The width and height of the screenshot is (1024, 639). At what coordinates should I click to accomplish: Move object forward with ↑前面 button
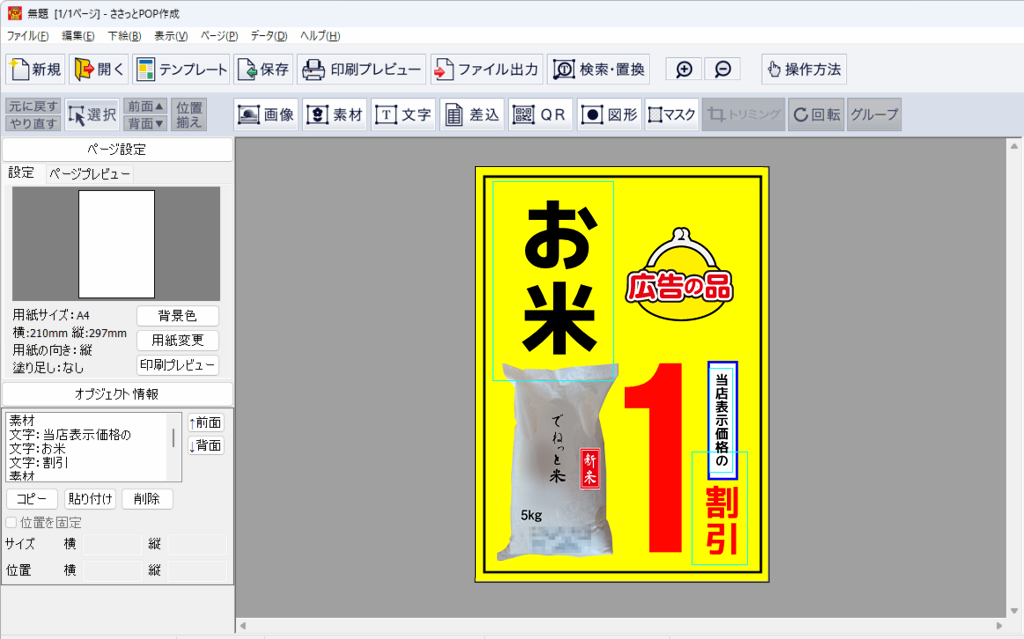click(205, 423)
